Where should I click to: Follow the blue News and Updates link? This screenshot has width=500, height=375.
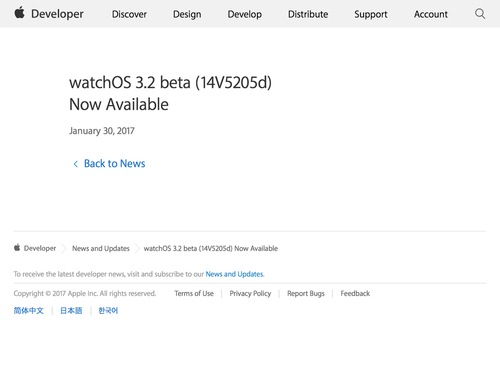pos(235,274)
